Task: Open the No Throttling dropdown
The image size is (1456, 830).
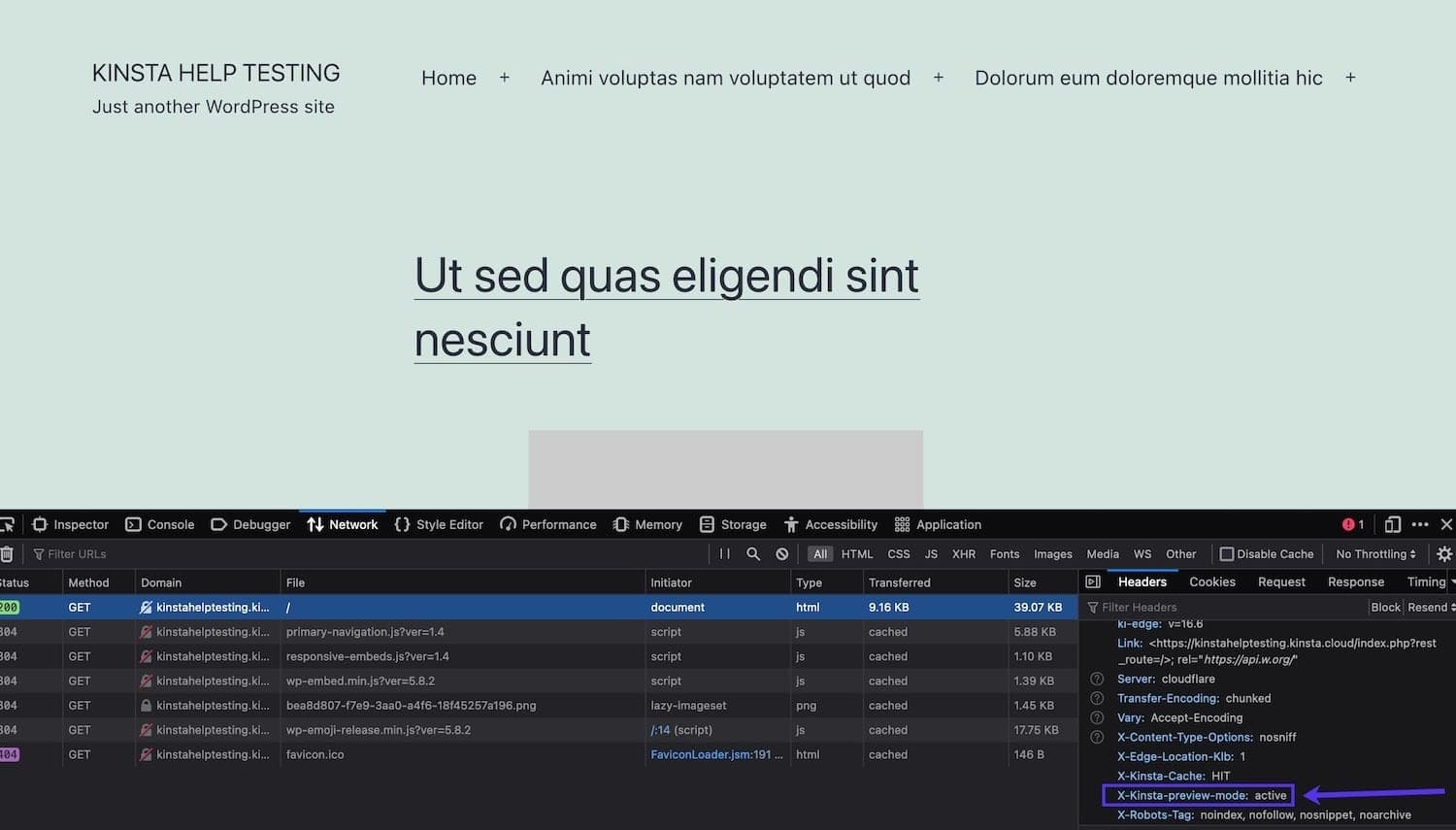Action: 1374,553
